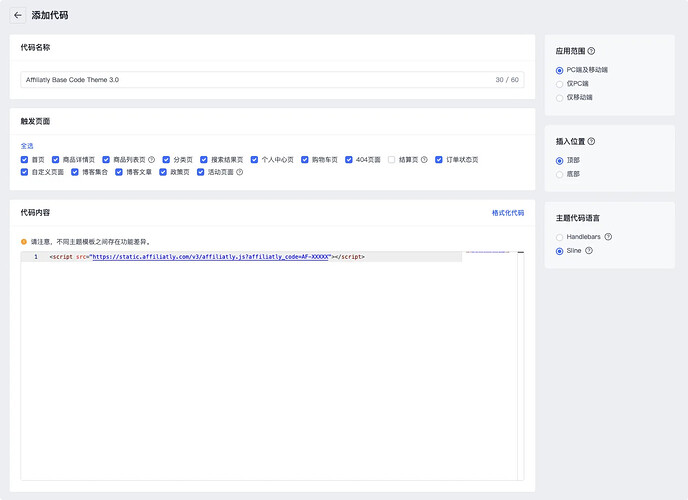
Task: Click the 添加代码 page title
Action: click(x=50, y=15)
